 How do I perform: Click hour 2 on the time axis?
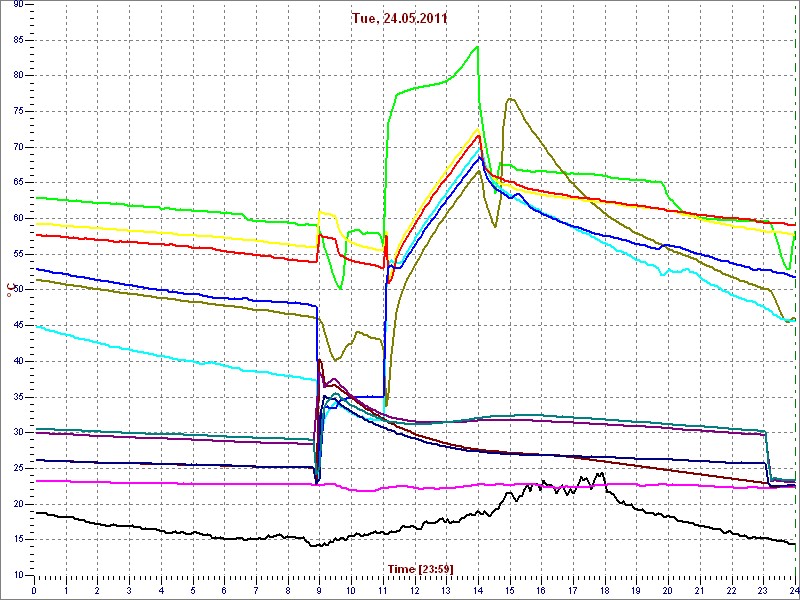point(97,590)
